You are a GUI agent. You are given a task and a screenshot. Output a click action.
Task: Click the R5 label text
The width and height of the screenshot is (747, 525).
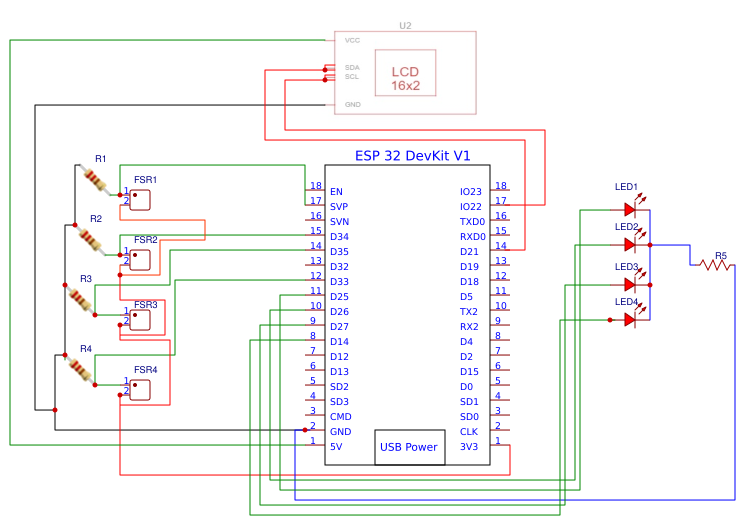point(721,256)
